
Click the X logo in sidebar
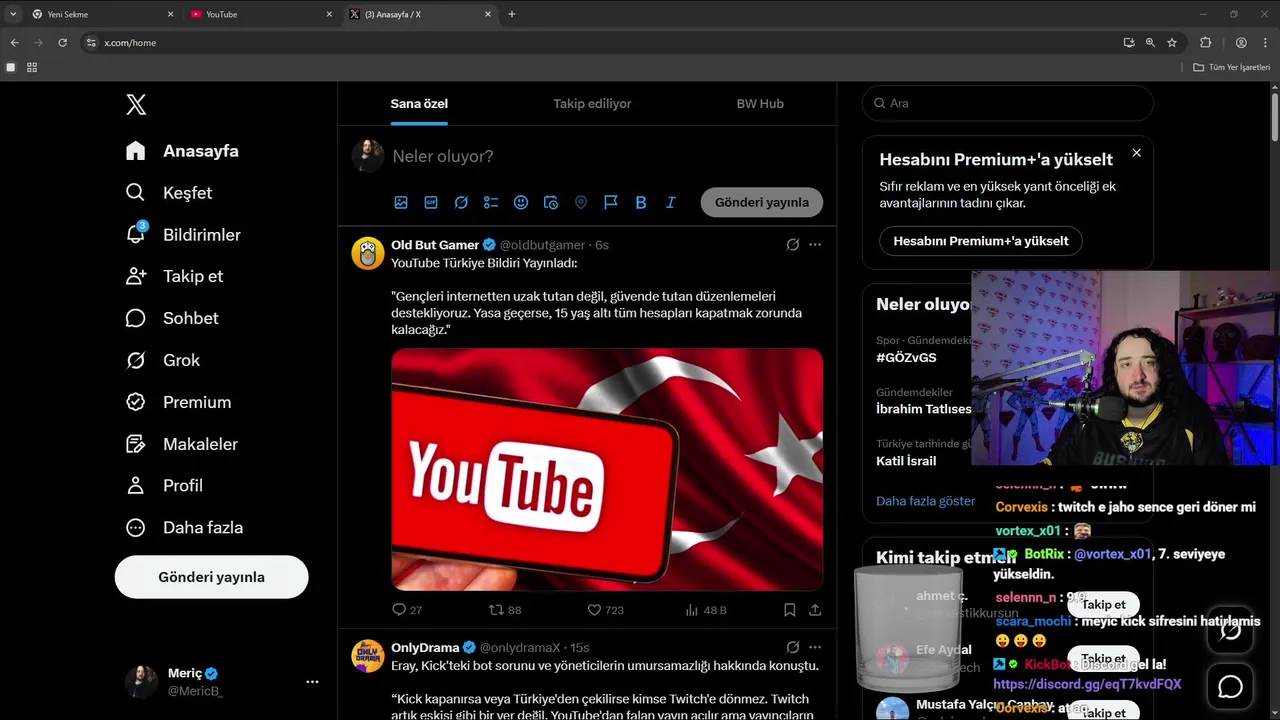click(136, 104)
